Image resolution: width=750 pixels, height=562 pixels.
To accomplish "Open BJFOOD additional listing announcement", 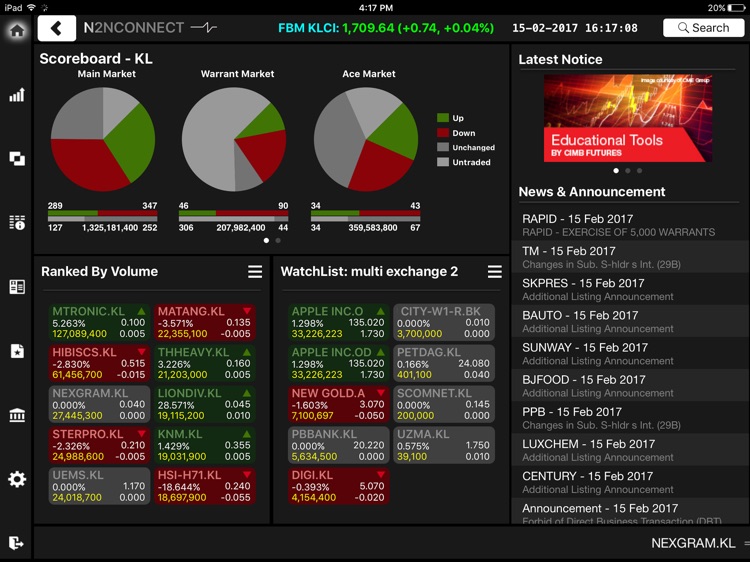I will pyautogui.click(x=630, y=386).
